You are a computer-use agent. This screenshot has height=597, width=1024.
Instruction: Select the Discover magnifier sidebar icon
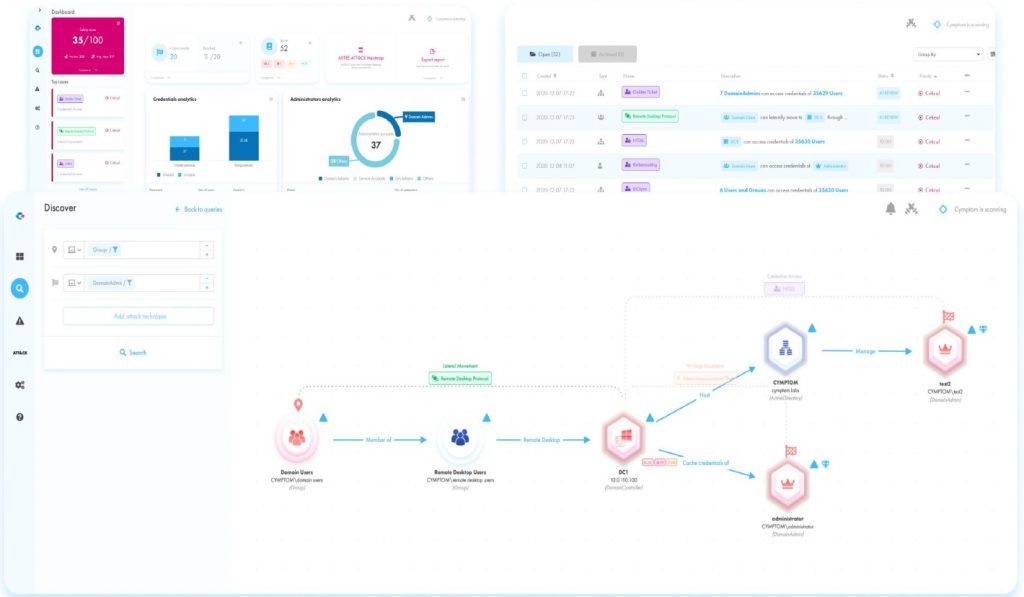[x=19, y=288]
